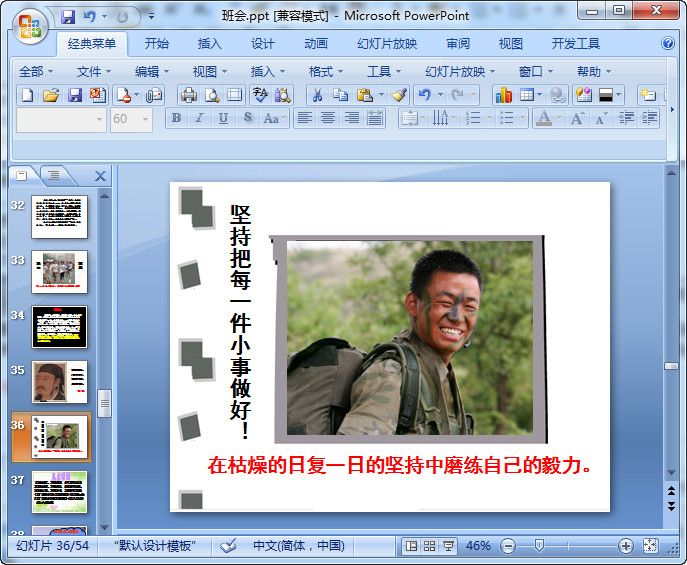This screenshot has height=565, width=687.
Task: Insert table icon
Action: pyautogui.click(x=527, y=95)
